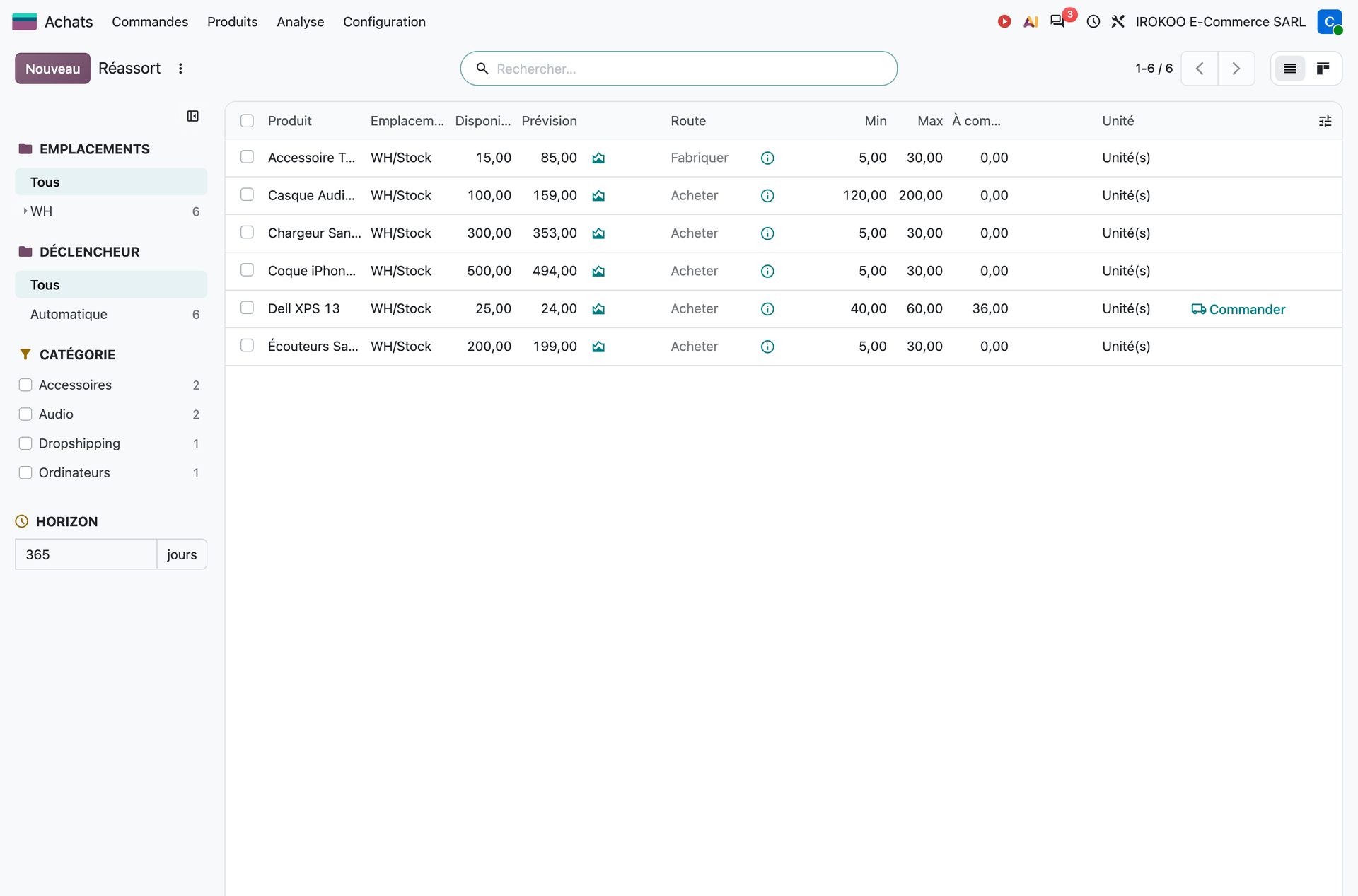This screenshot has width=1358, height=896.
Task: Click Commander for Dell XPS 13
Action: (1238, 309)
